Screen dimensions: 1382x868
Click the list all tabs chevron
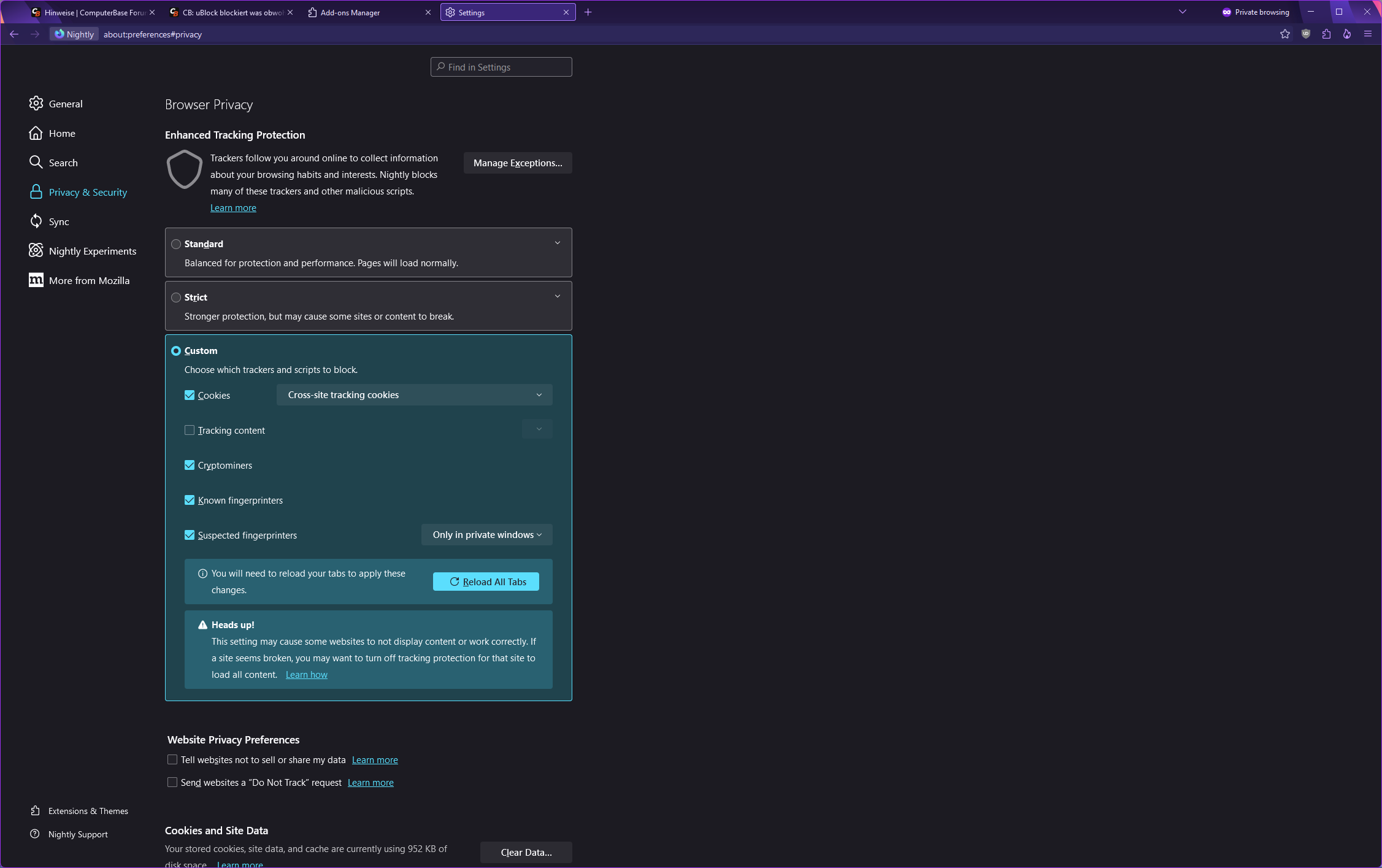pyautogui.click(x=1182, y=12)
